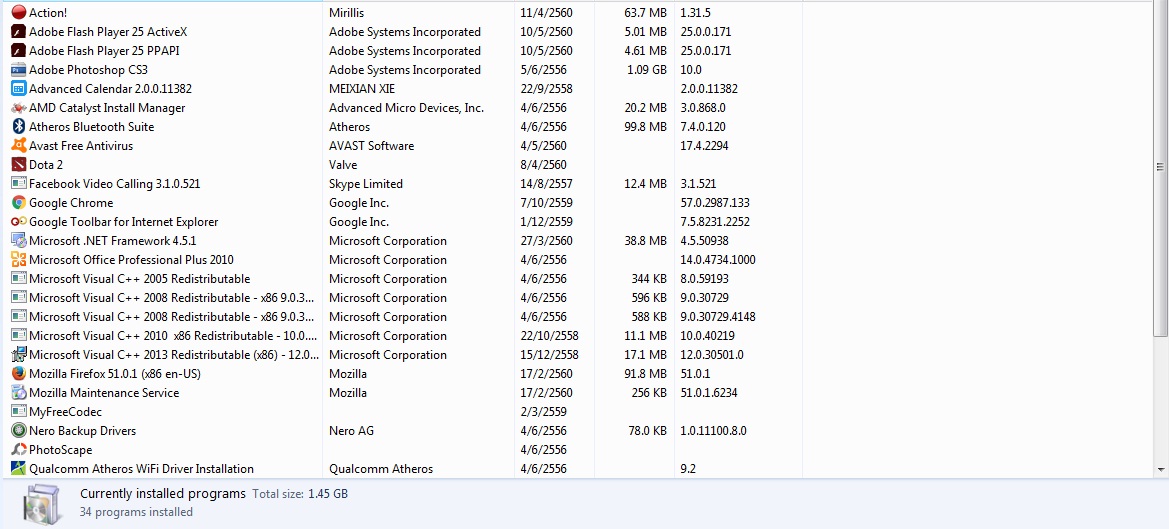Click the Visual C++ 2010 x86 Redistributable icon

tap(19, 336)
